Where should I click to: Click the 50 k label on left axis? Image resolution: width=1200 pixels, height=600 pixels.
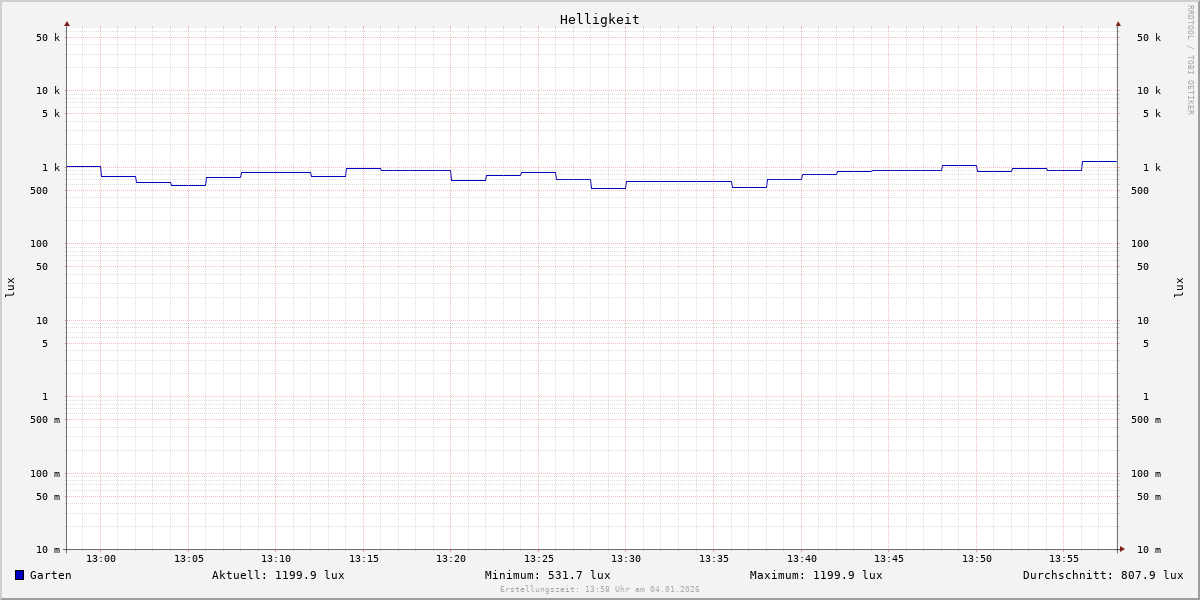[x=48, y=38]
